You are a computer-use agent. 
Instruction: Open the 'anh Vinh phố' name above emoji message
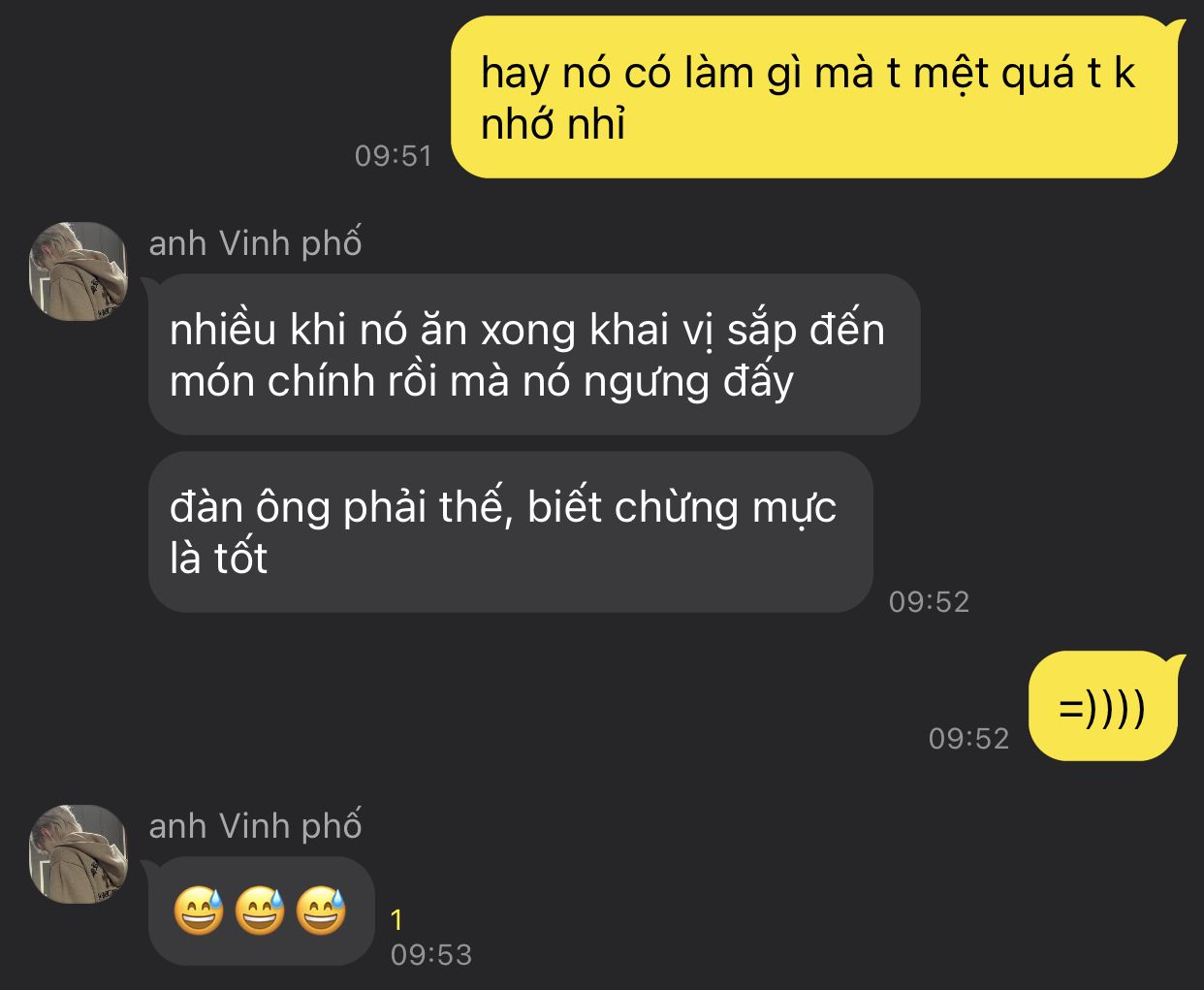point(255,825)
